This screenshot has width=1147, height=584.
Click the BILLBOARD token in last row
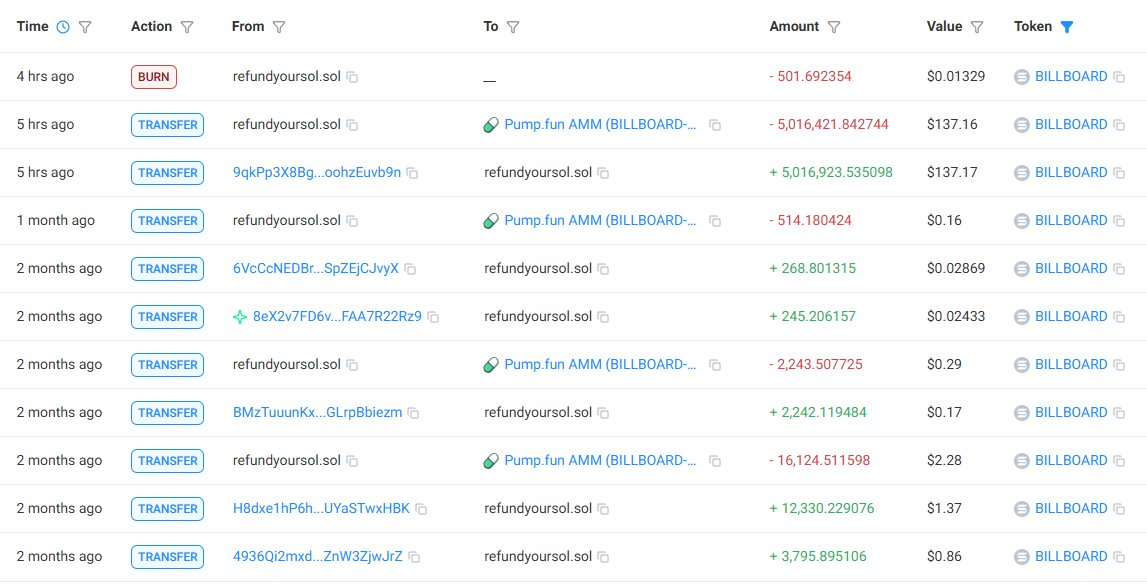[x=1071, y=556]
